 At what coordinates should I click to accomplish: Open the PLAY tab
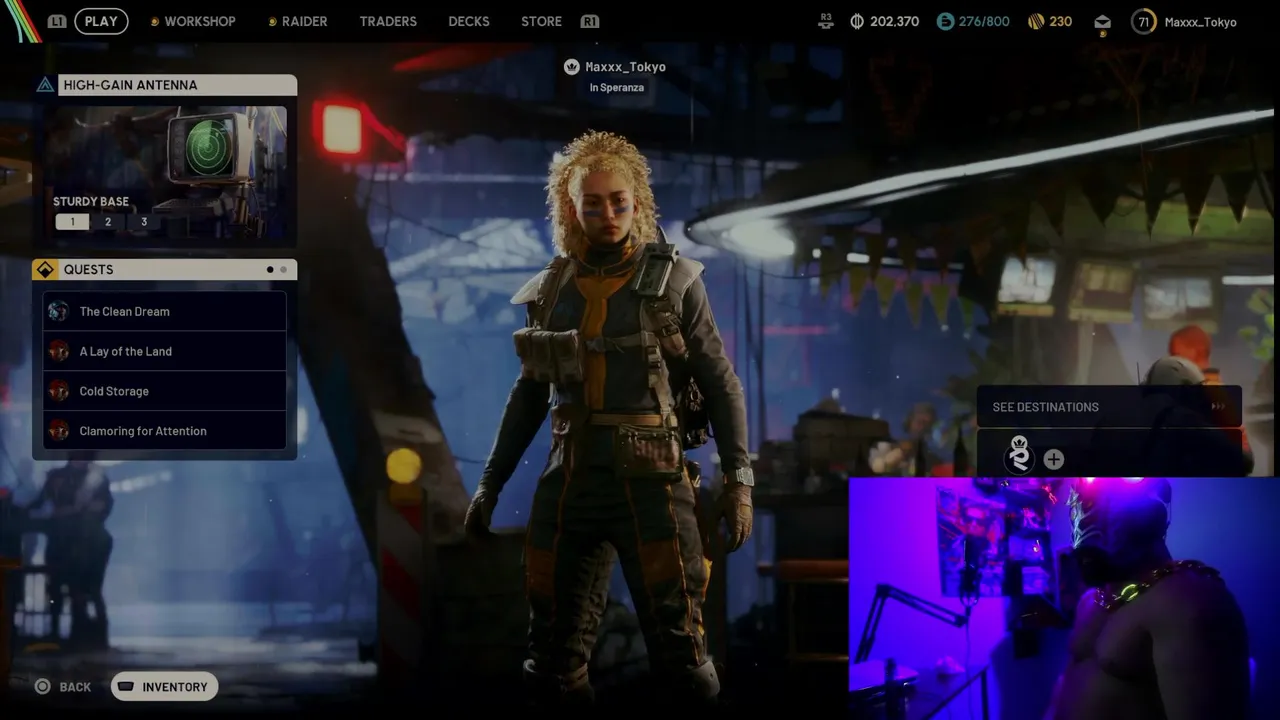coord(101,21)
